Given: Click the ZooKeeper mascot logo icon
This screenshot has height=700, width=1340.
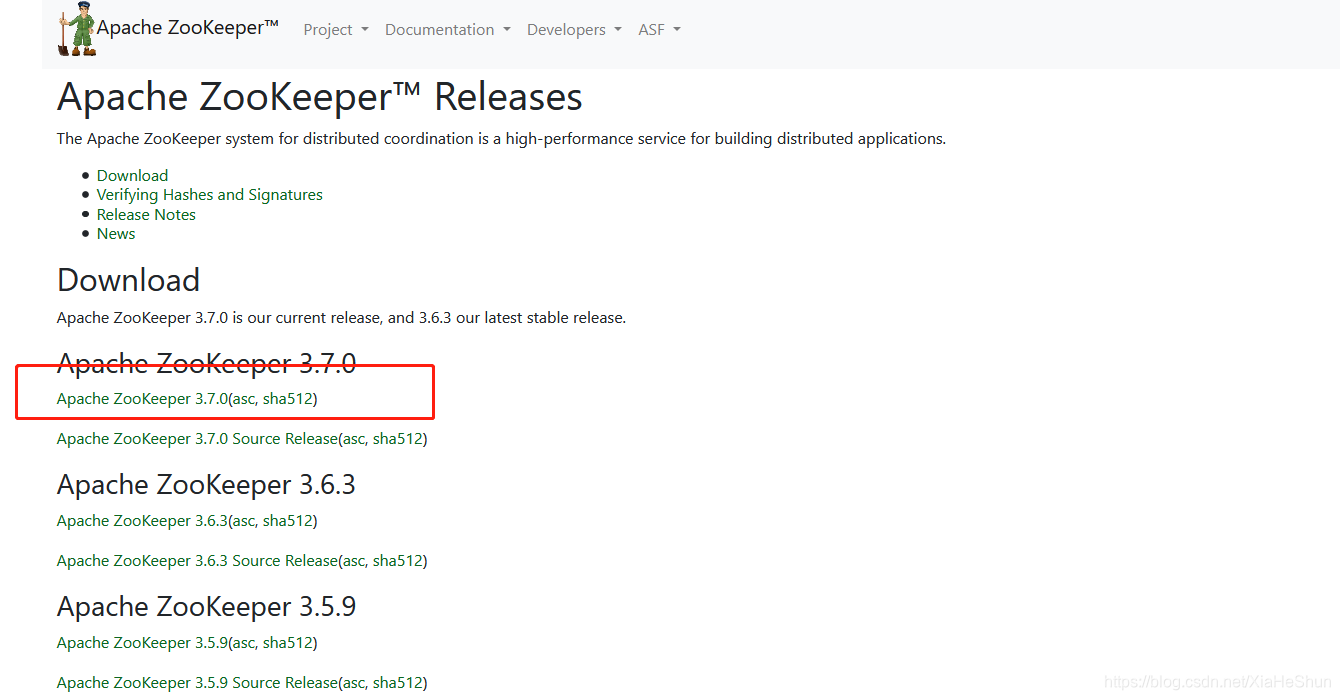Looking at the screenshot, I should (x=77, y=29).
